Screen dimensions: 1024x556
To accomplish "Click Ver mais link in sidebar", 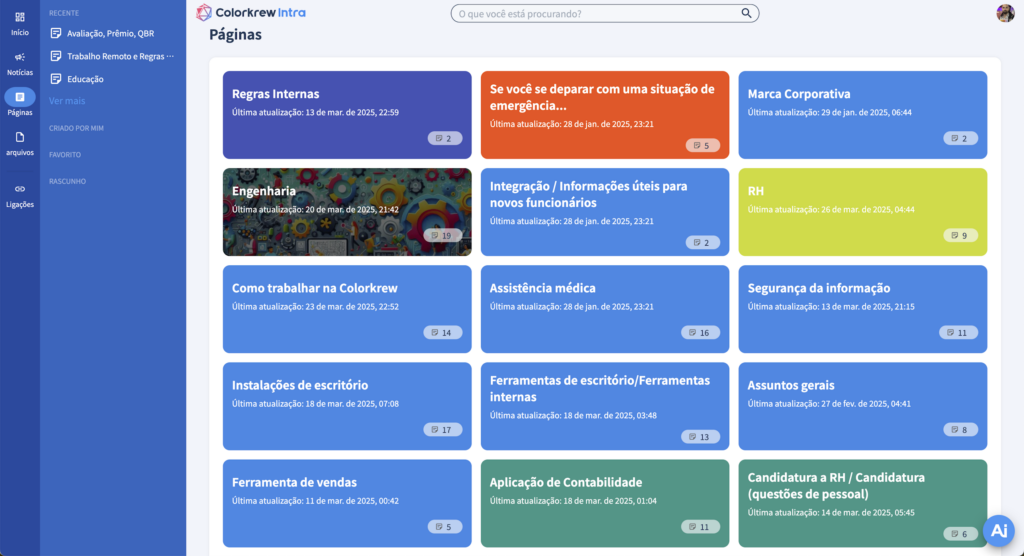I will pos(67,101).
